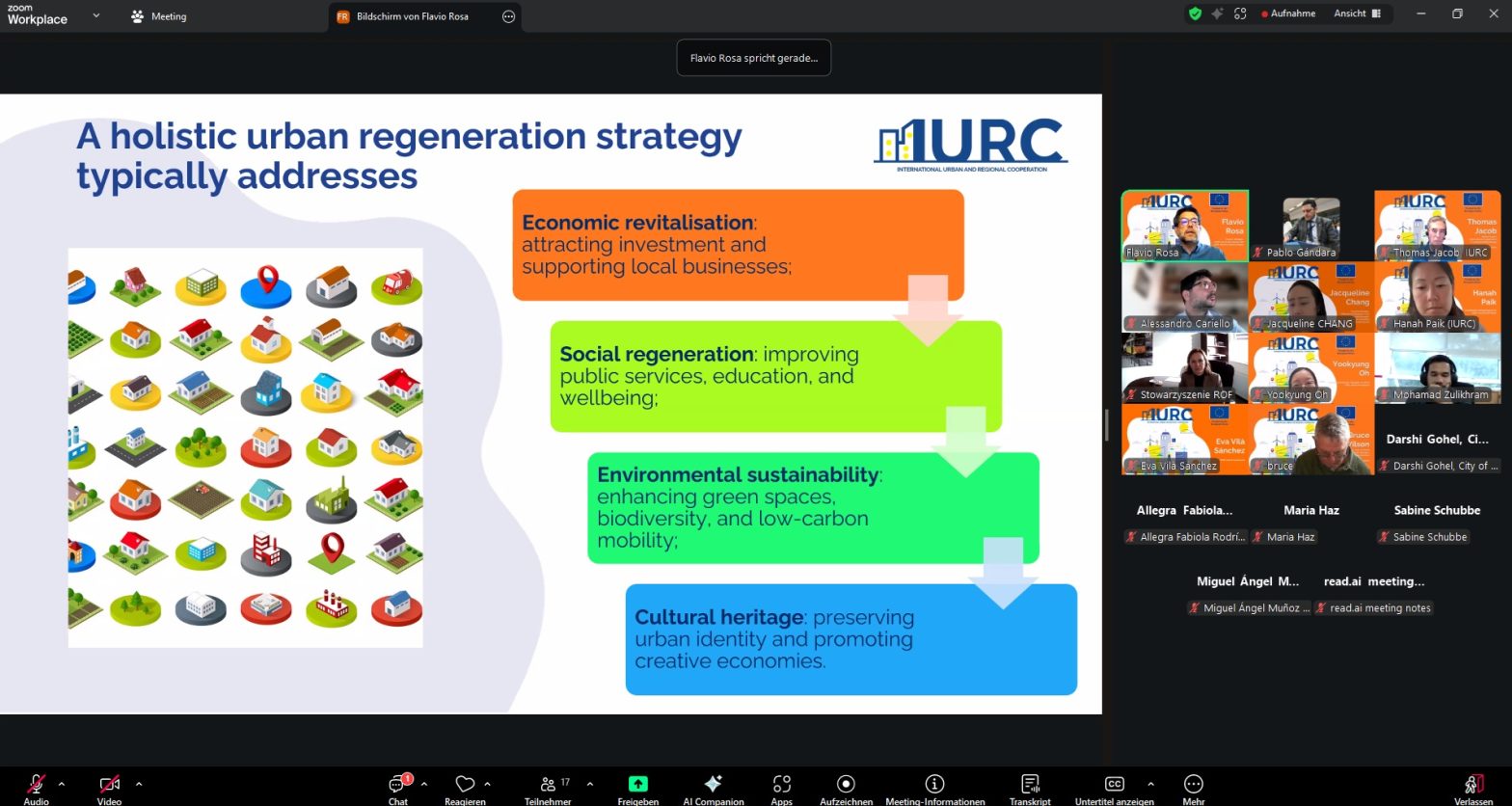Open the Zoom Workplace dropdown arrow
Viewport: 1512px width, 806px height.
pyautogui.click(x=95, y=15)
